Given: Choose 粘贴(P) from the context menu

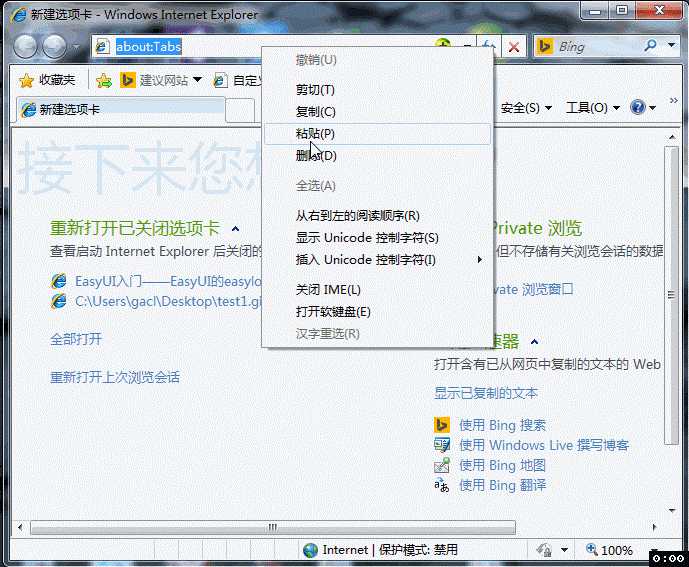Looking at the screenshot, I should coord(378,134).
